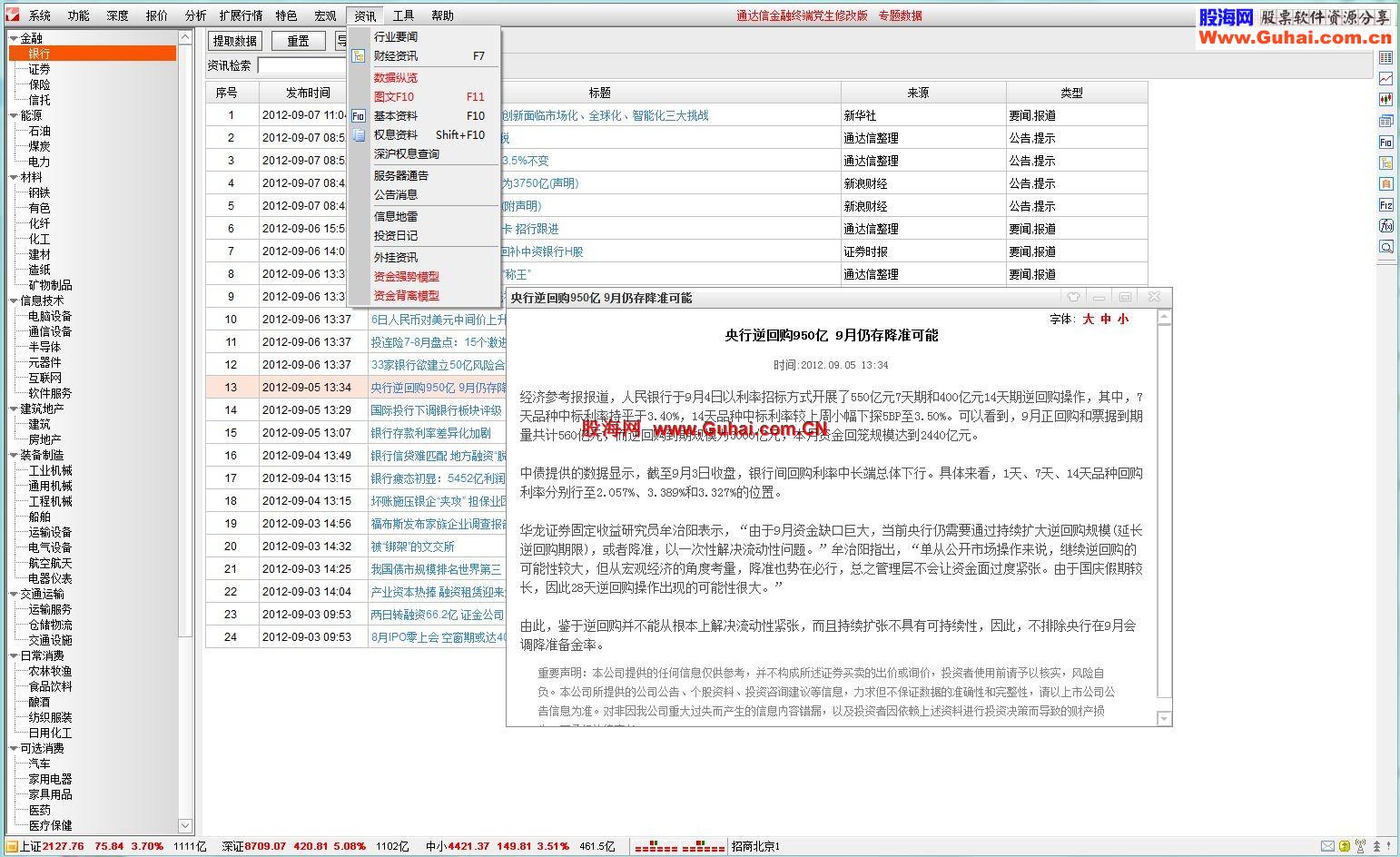The width and height of the screenshot is (1400, 857).
Task: Click the envelope mail icon in status bar
Action: [1327, 846]
